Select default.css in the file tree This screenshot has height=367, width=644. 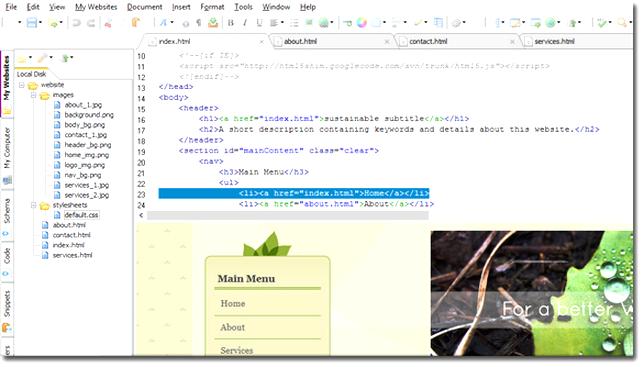81,215
